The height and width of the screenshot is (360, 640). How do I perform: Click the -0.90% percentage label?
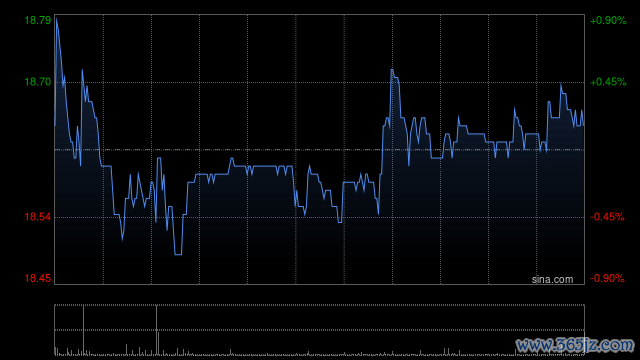tap(607, 278)
